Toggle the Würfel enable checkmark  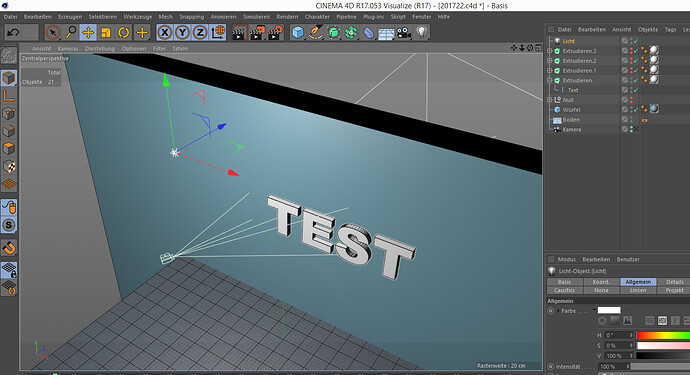pos(636,110)
